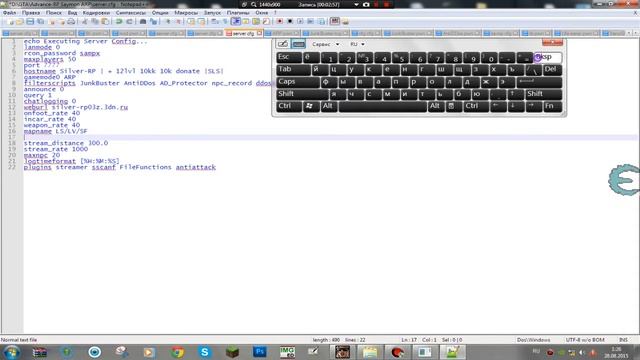640x360 pixels.
Task: Click the Print toolbar icon
Action: [x=71, y=21]
